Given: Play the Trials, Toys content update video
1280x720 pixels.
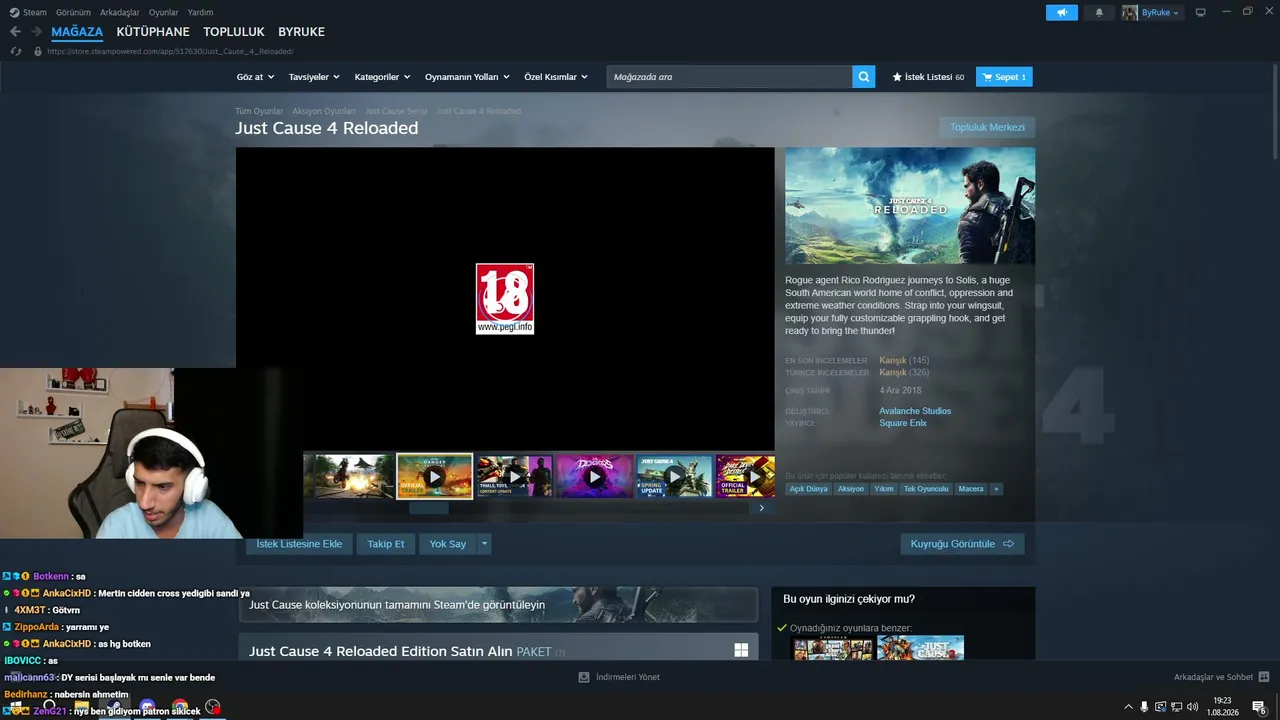Looking at the screenshot, I should pyautogui.click(x=514, y=476).
